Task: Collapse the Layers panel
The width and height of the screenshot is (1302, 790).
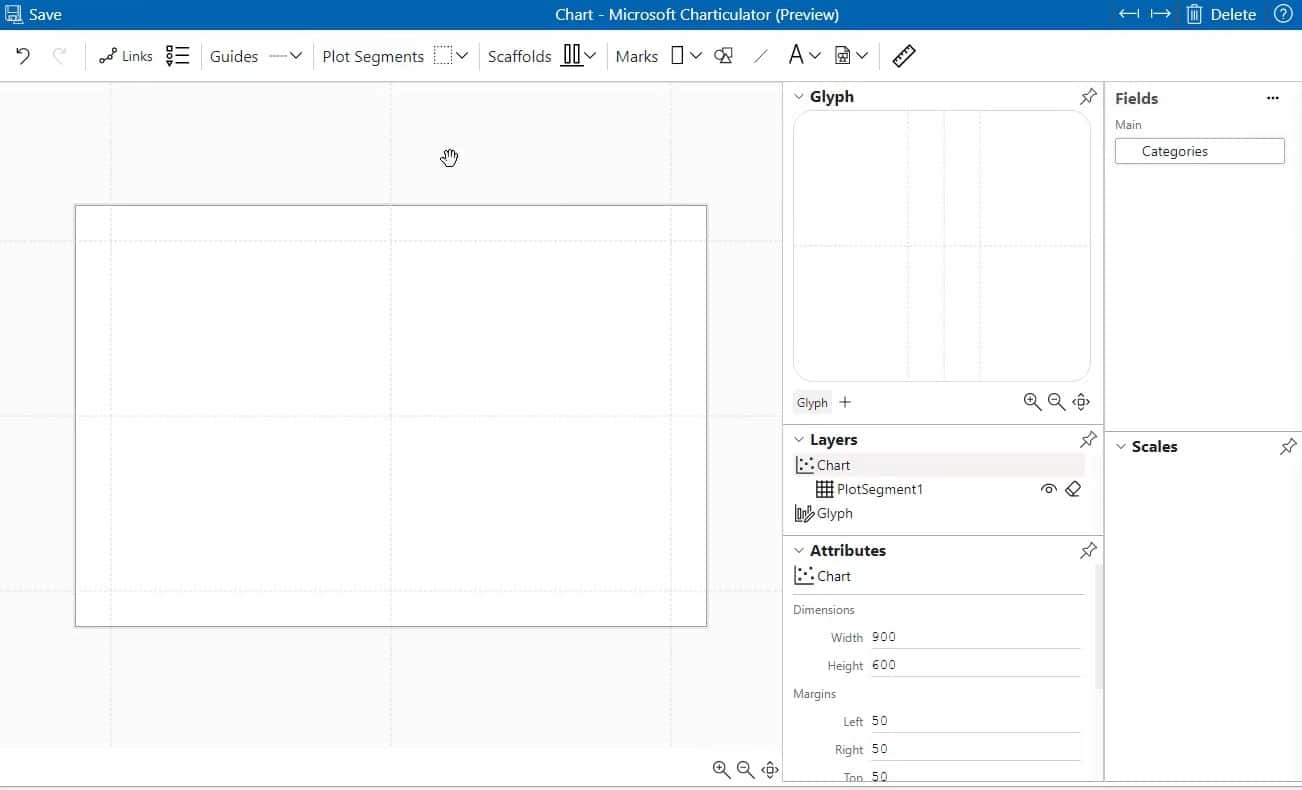Action: (799, 440)
